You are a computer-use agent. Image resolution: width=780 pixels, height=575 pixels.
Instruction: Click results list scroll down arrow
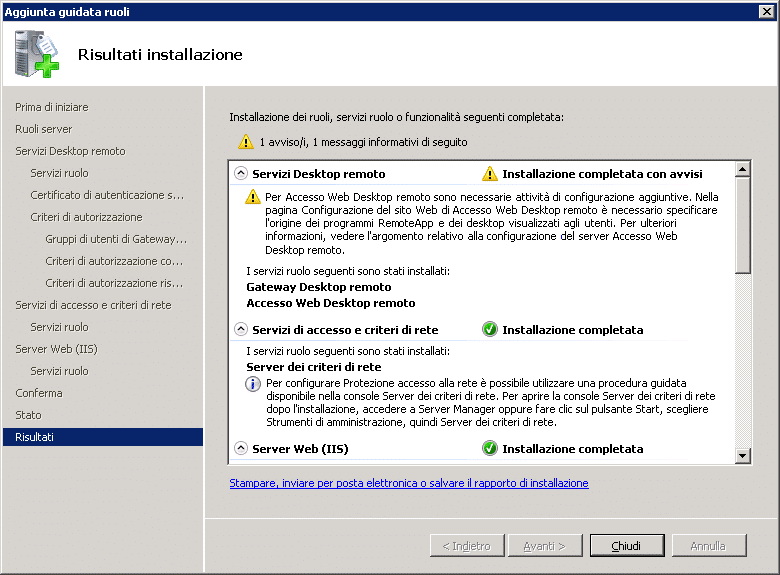pyautogui.click(x=742, y=456)
